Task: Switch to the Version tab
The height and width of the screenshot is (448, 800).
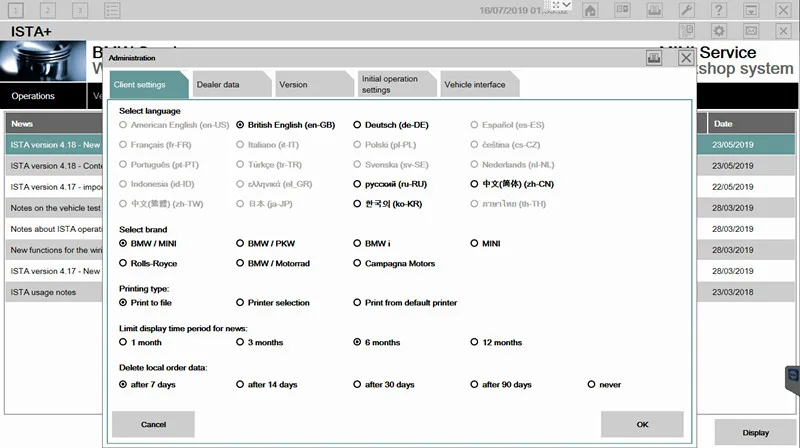Action: point(313,84)
